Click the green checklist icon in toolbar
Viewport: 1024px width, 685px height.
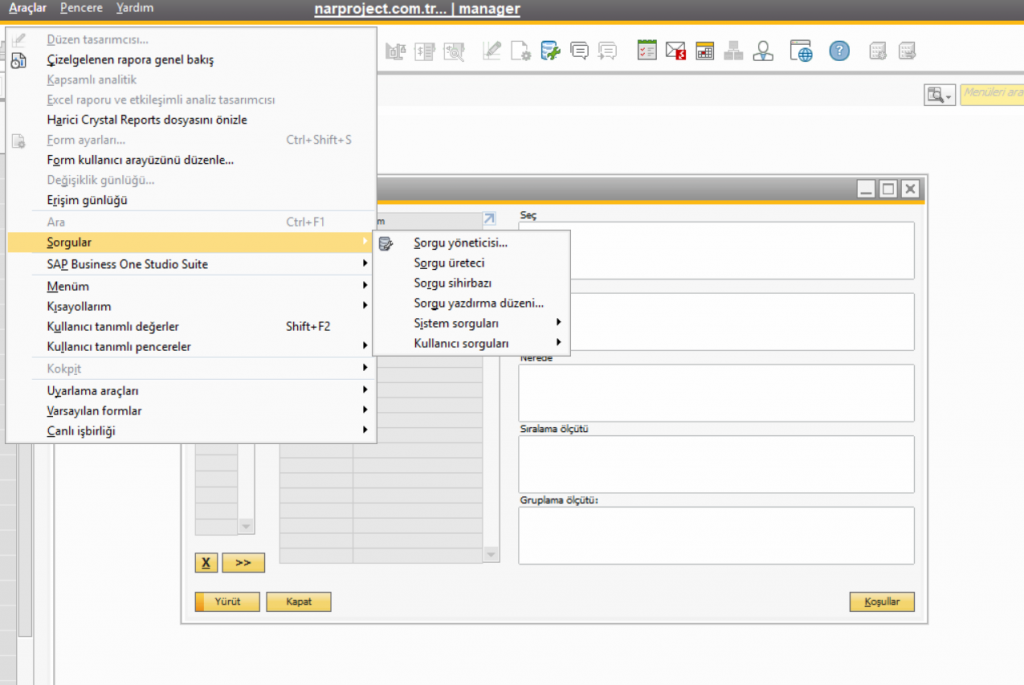(x=647, y=51)
